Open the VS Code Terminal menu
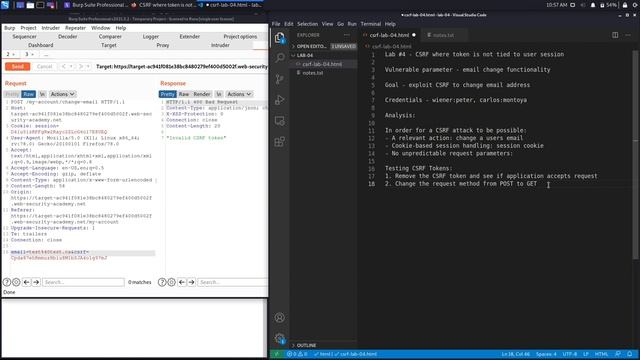Image resolution: width=640 pixels, height=360 pixels. 371,24
